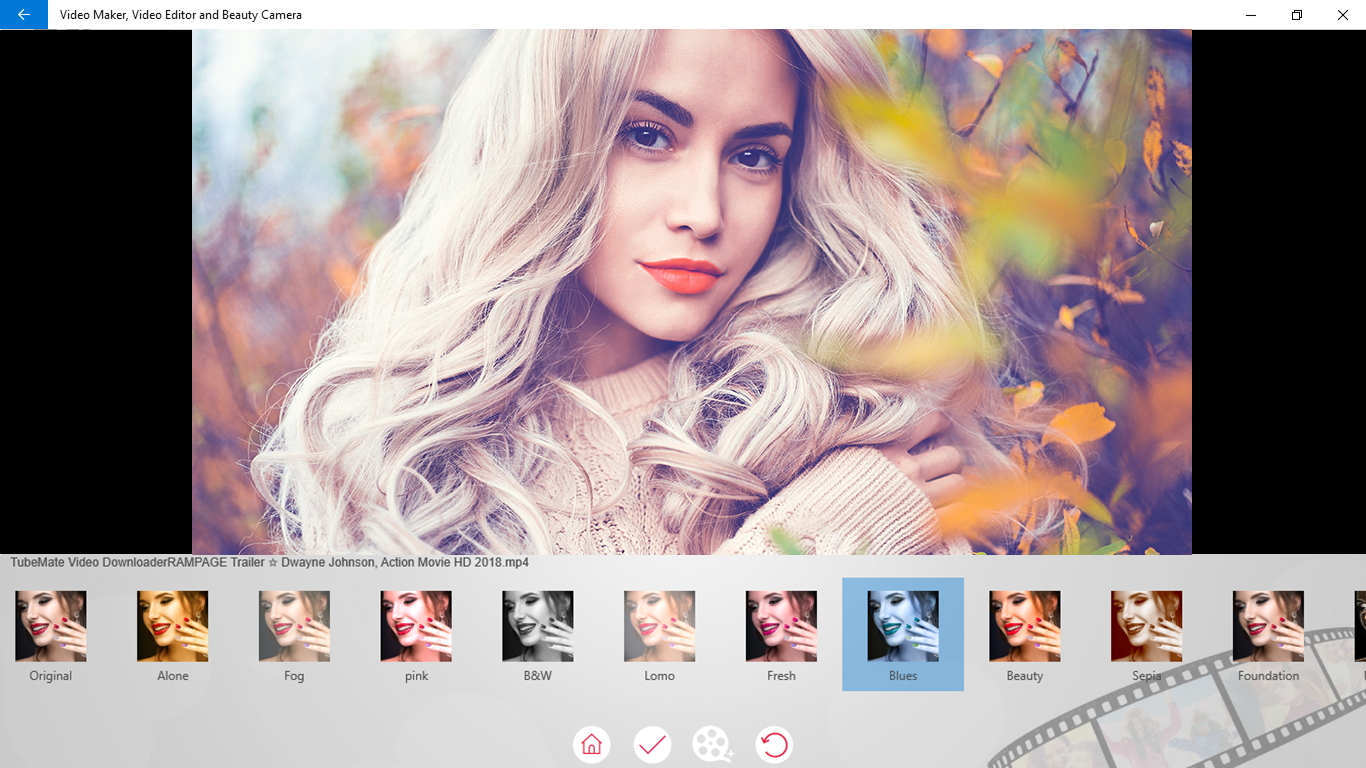The height and width of the screenshot is (768, 1366).
Task: Confirm the filter with the checkmark icon
Action: pyautogui.click(x=652, y=744)
